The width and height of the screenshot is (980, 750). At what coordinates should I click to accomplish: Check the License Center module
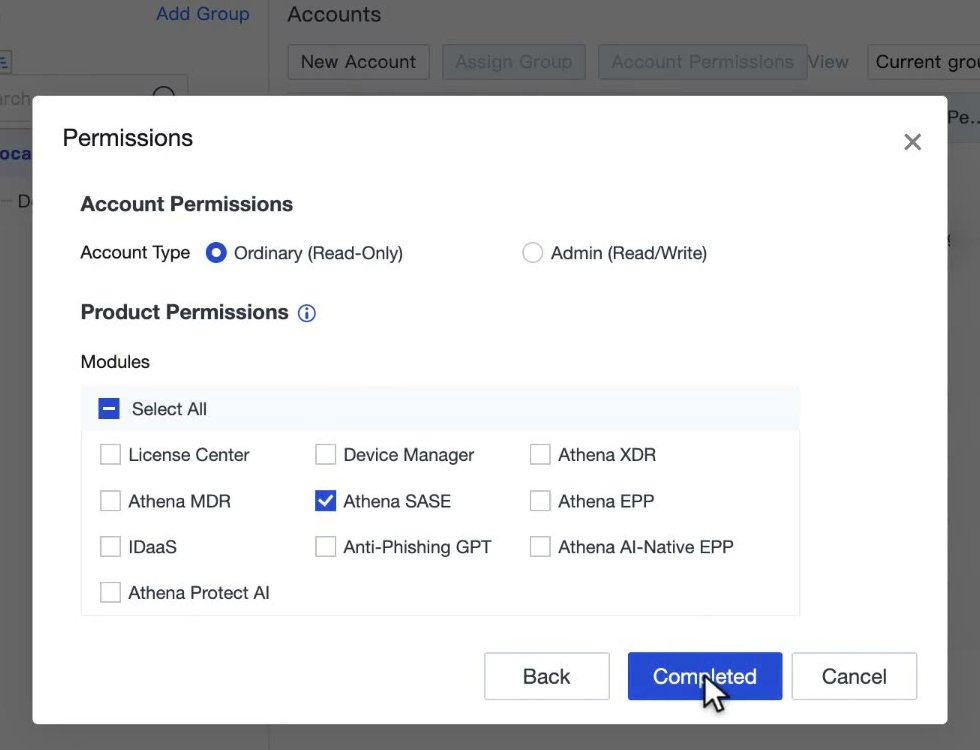point(110,454)
